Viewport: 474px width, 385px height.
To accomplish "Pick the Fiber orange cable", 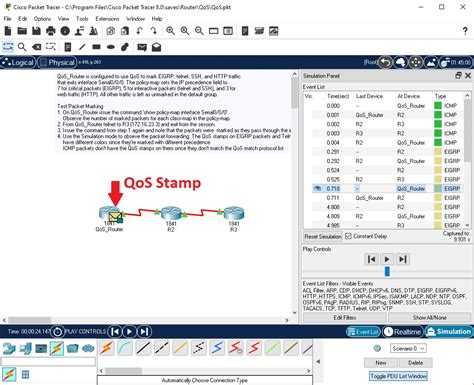I will coord(180,348).
